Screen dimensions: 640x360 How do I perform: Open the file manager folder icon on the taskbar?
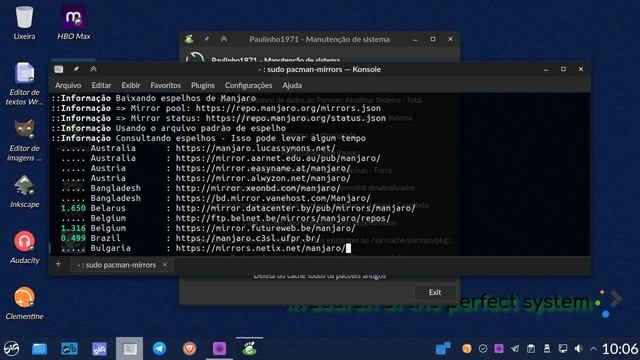coord(40,349)
